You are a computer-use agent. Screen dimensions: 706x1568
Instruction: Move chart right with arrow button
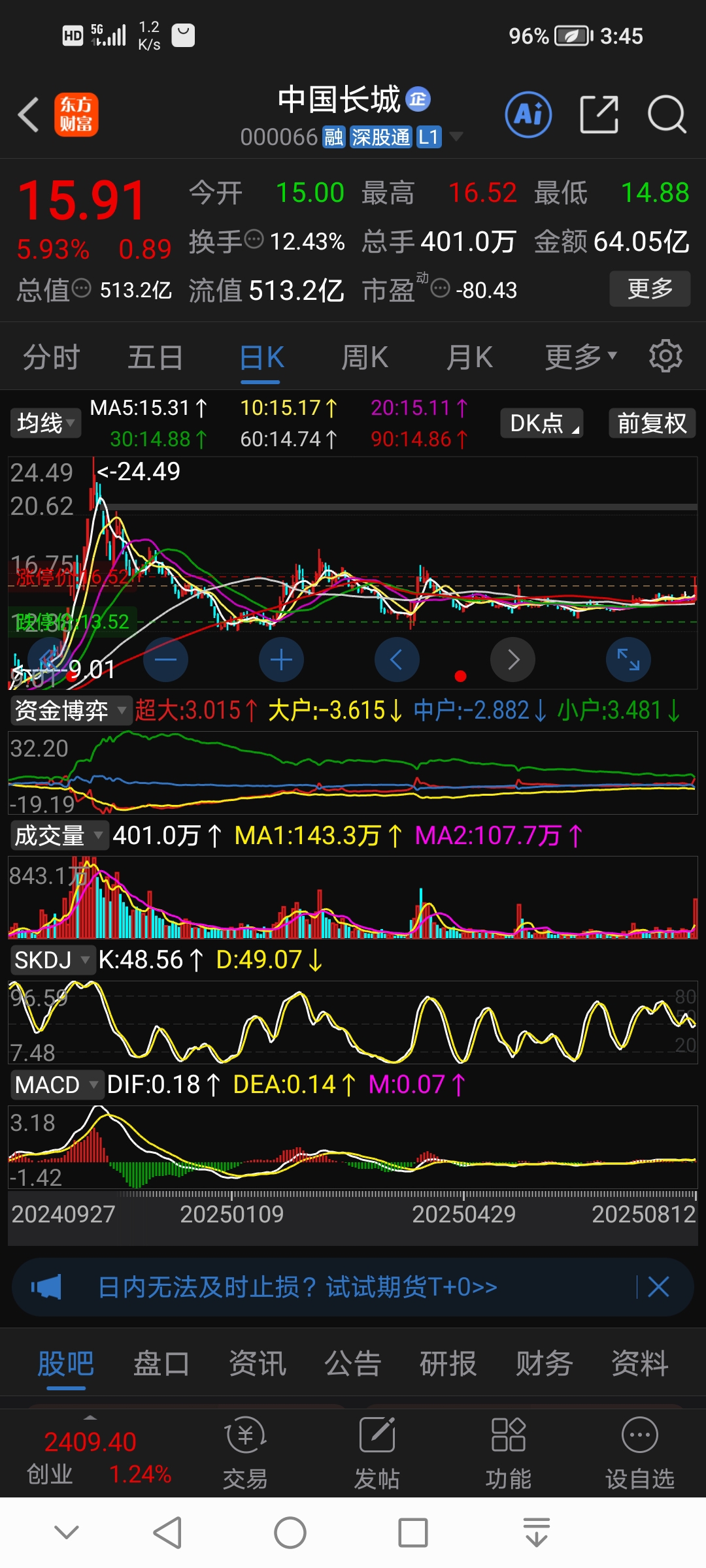tap(513, 660)
